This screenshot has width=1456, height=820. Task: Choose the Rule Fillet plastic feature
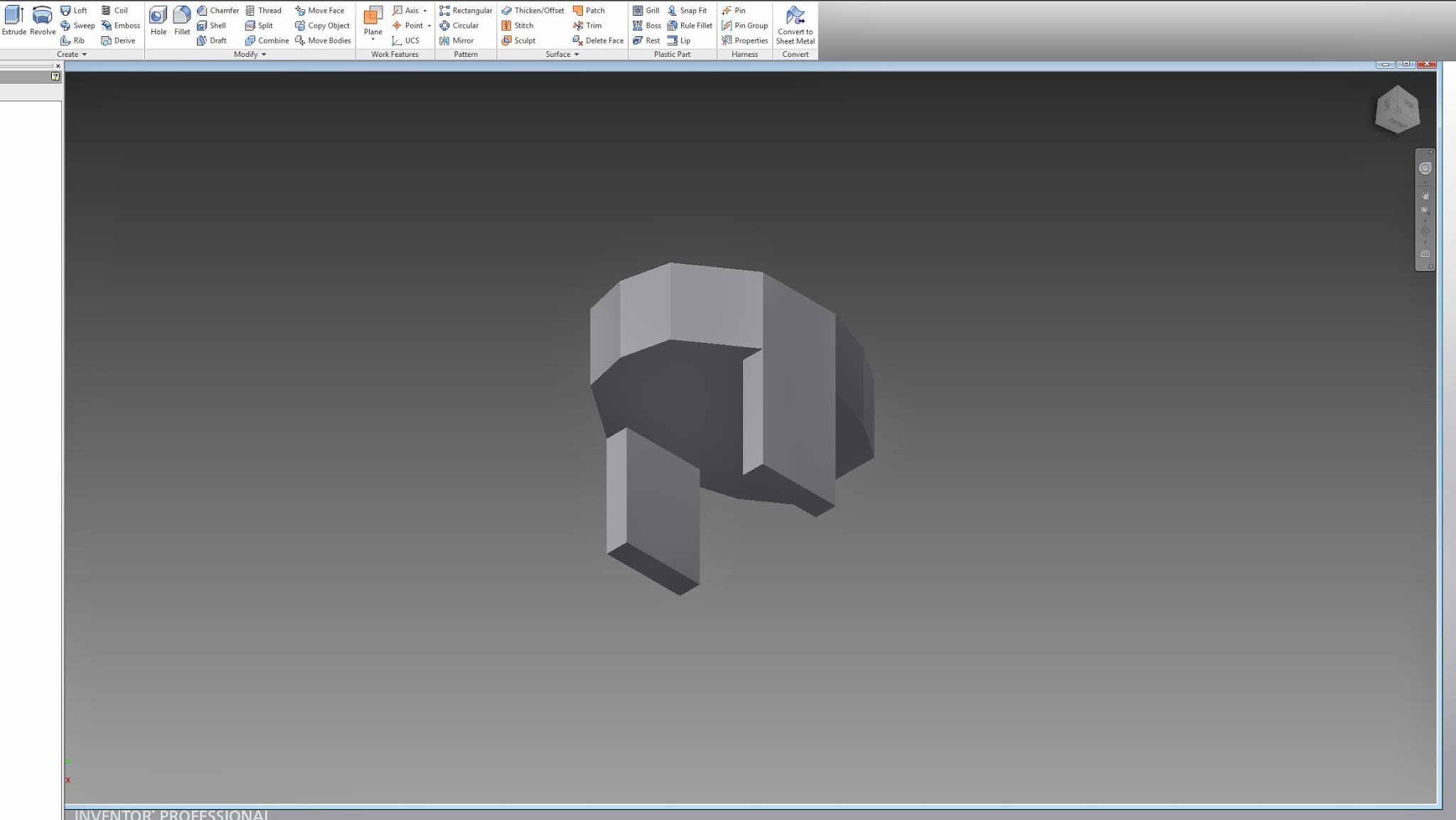pyautogui.click(x=690, y=25)
